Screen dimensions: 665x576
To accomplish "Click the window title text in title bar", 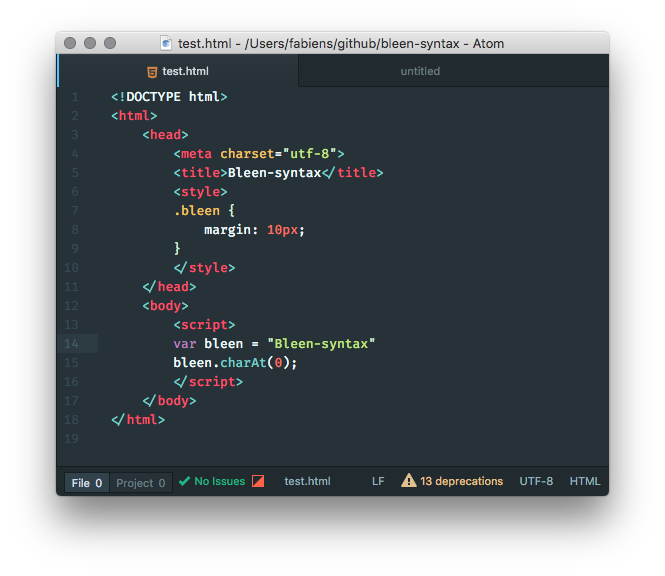I will (x=341, y=43).
